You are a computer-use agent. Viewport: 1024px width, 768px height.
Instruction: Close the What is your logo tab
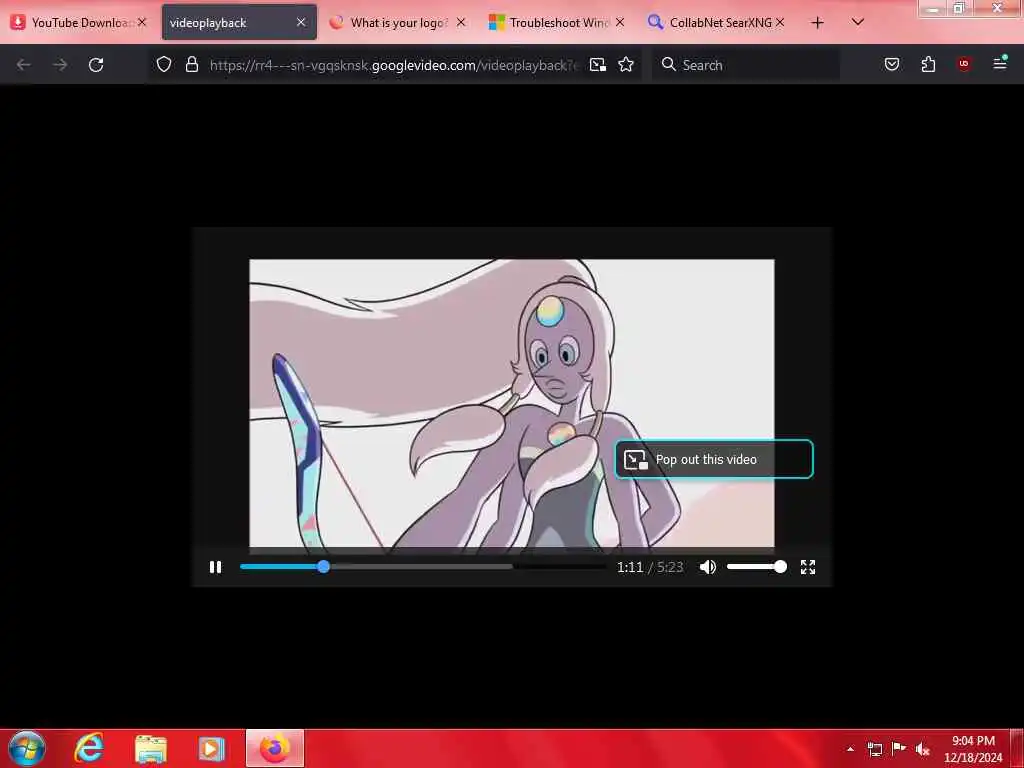coord(461,22)
